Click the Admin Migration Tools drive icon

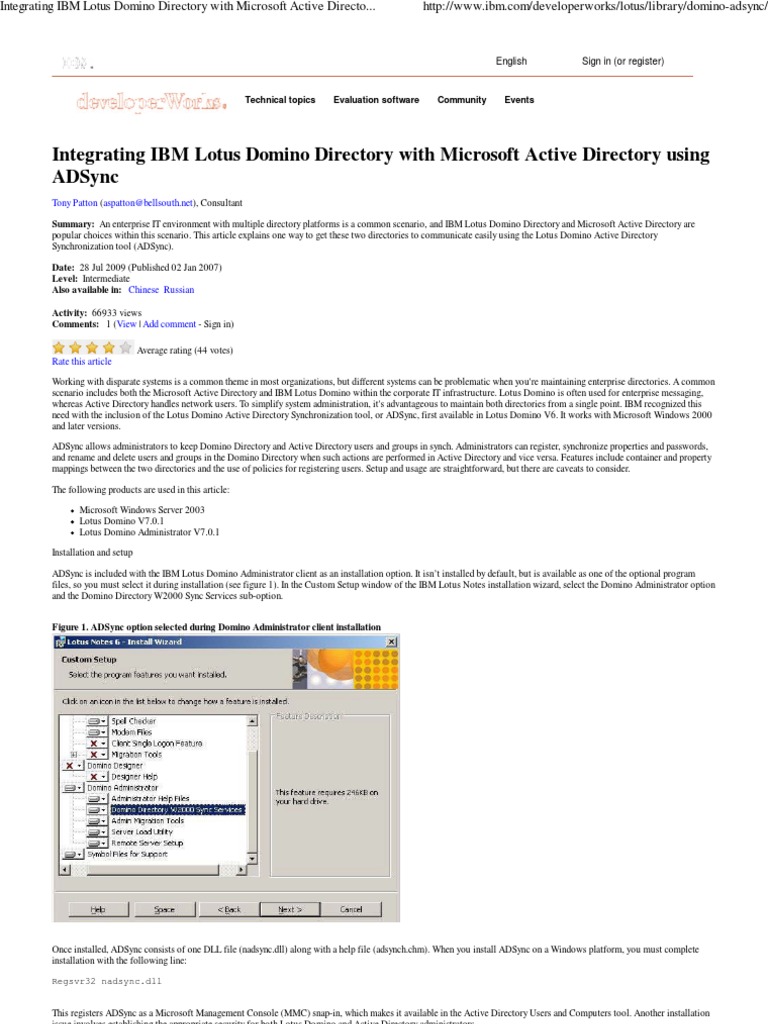97,821
